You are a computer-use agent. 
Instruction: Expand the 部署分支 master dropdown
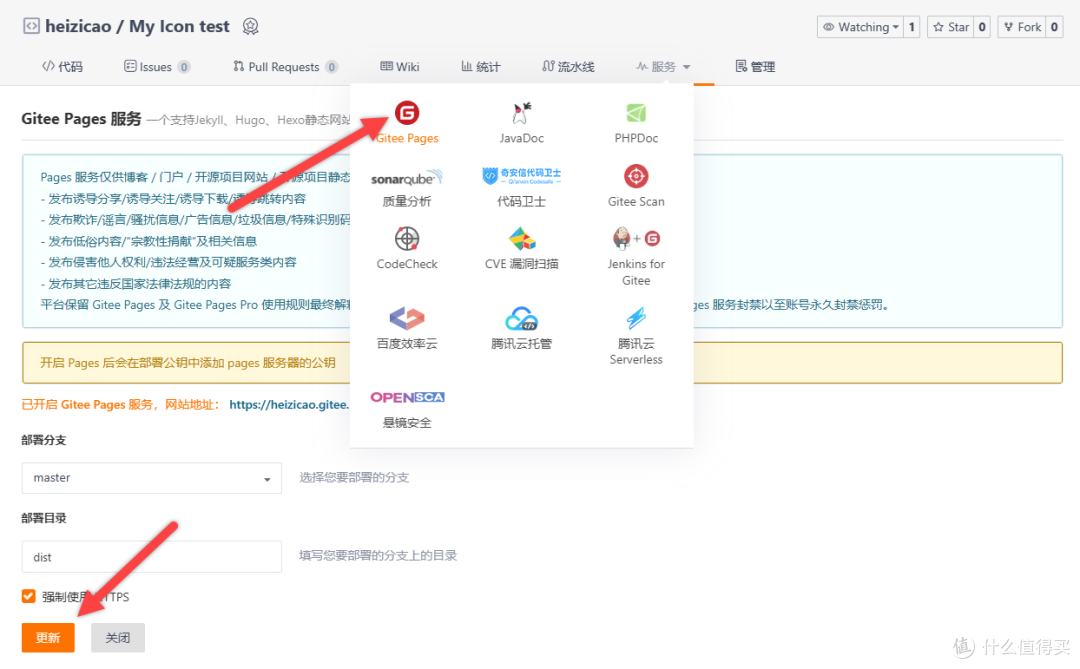151,478
